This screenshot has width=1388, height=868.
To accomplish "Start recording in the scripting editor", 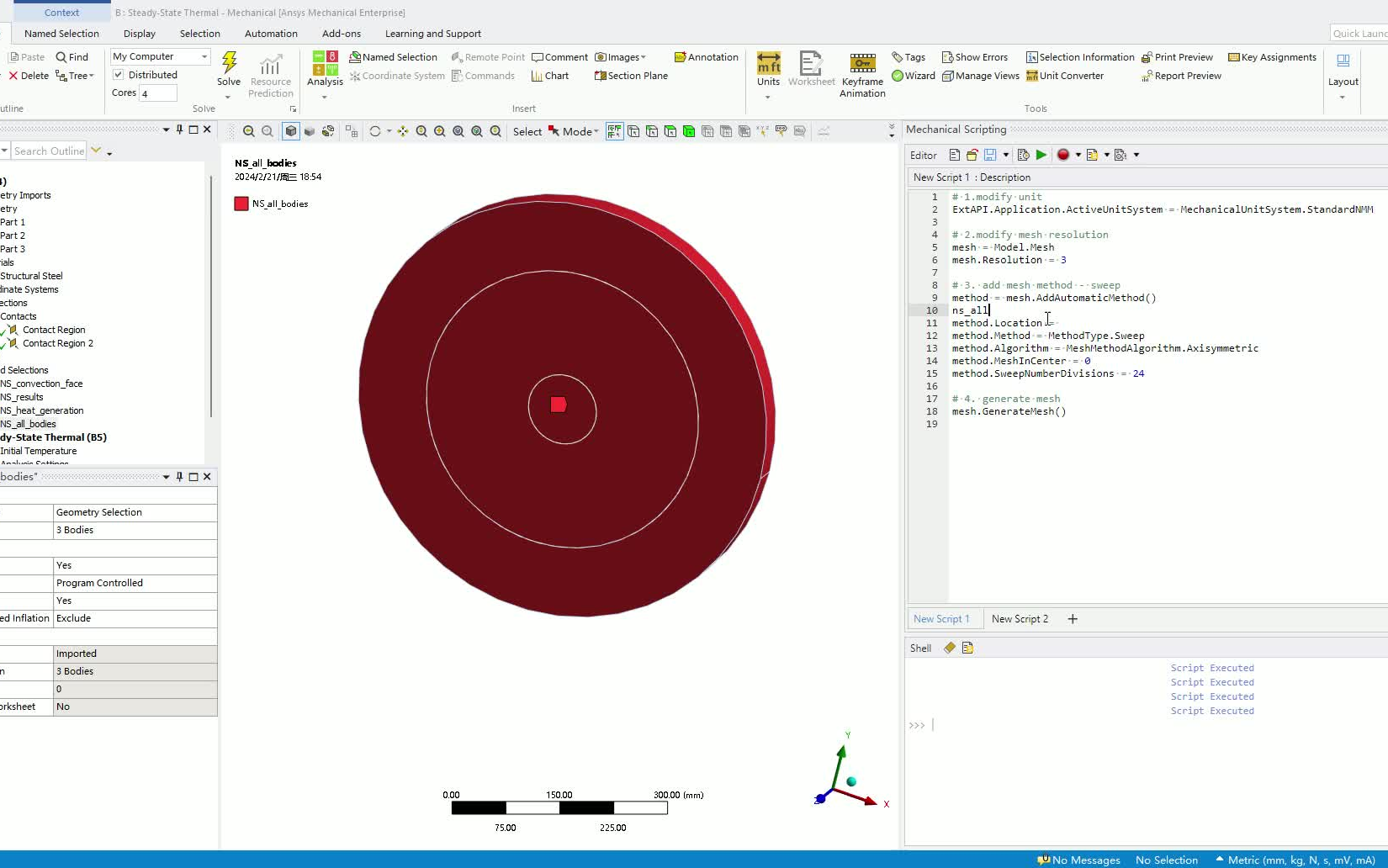I will click(1065, 155).
